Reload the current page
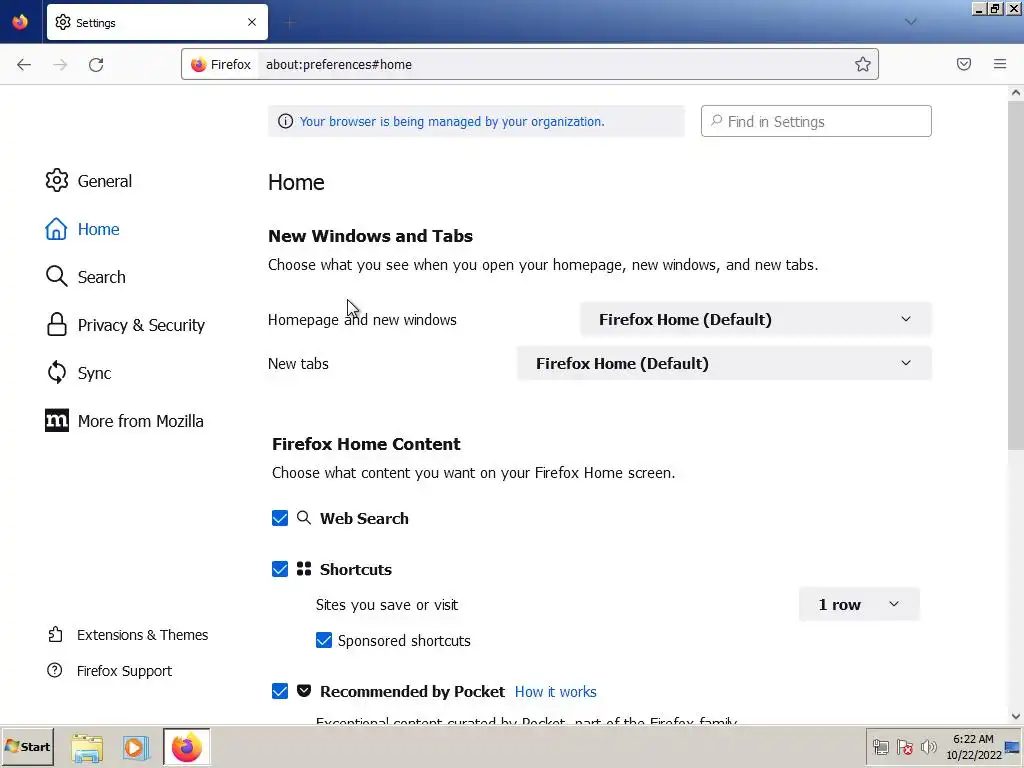The image size is (1024, 768). [x=96, y=65]
